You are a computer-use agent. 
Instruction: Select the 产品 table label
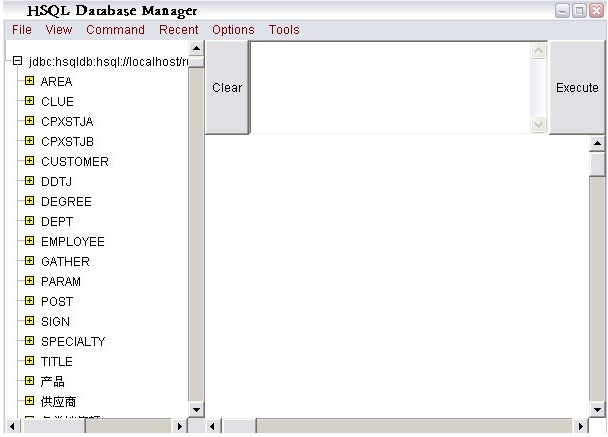(x=52, y=382)
